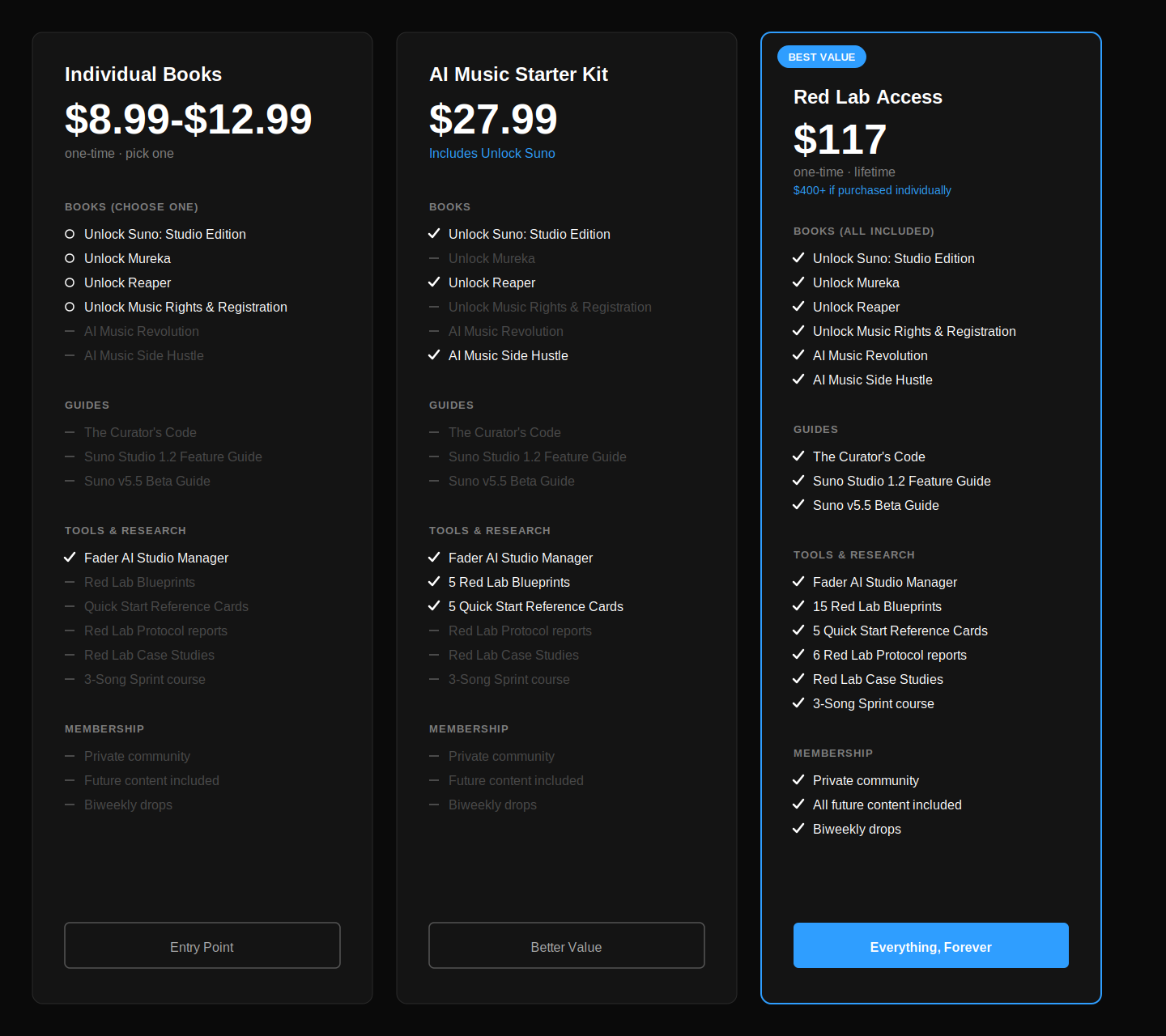Select Unlock Suno: Studio Edition radio in Individual Books
Viewport: 1166px width, 1036px height.
click(x=70, y=234)
